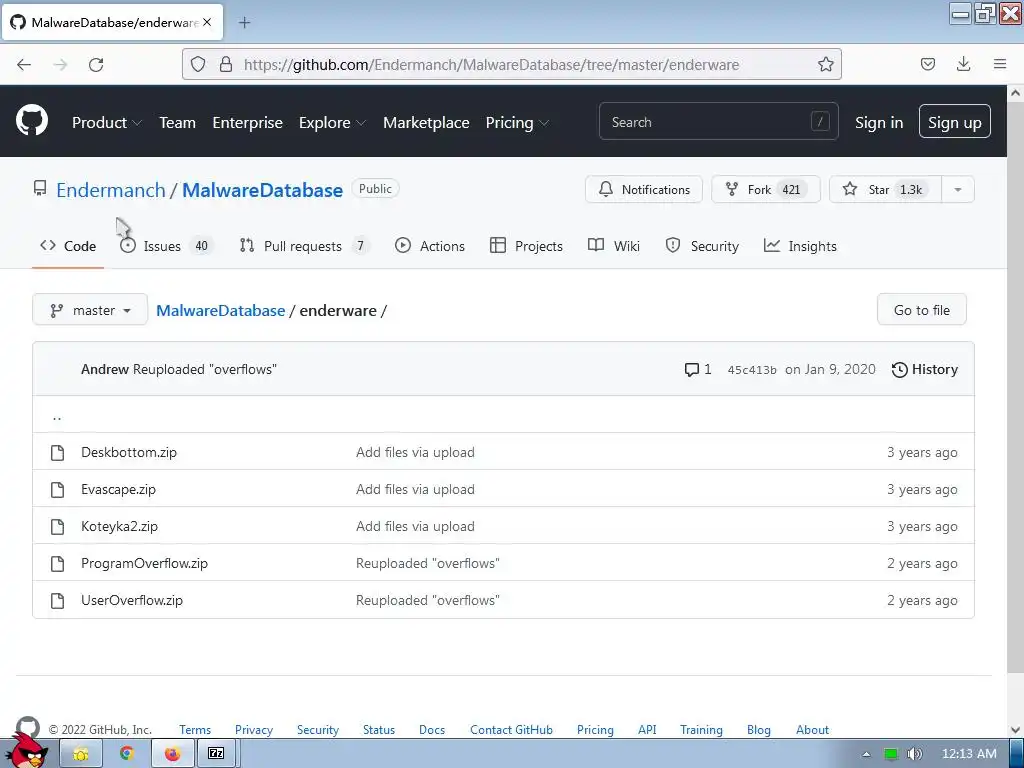This screenshot has width=1024, height=768.
Task: Switch to the Actions tab
Action: click(430, 246)
